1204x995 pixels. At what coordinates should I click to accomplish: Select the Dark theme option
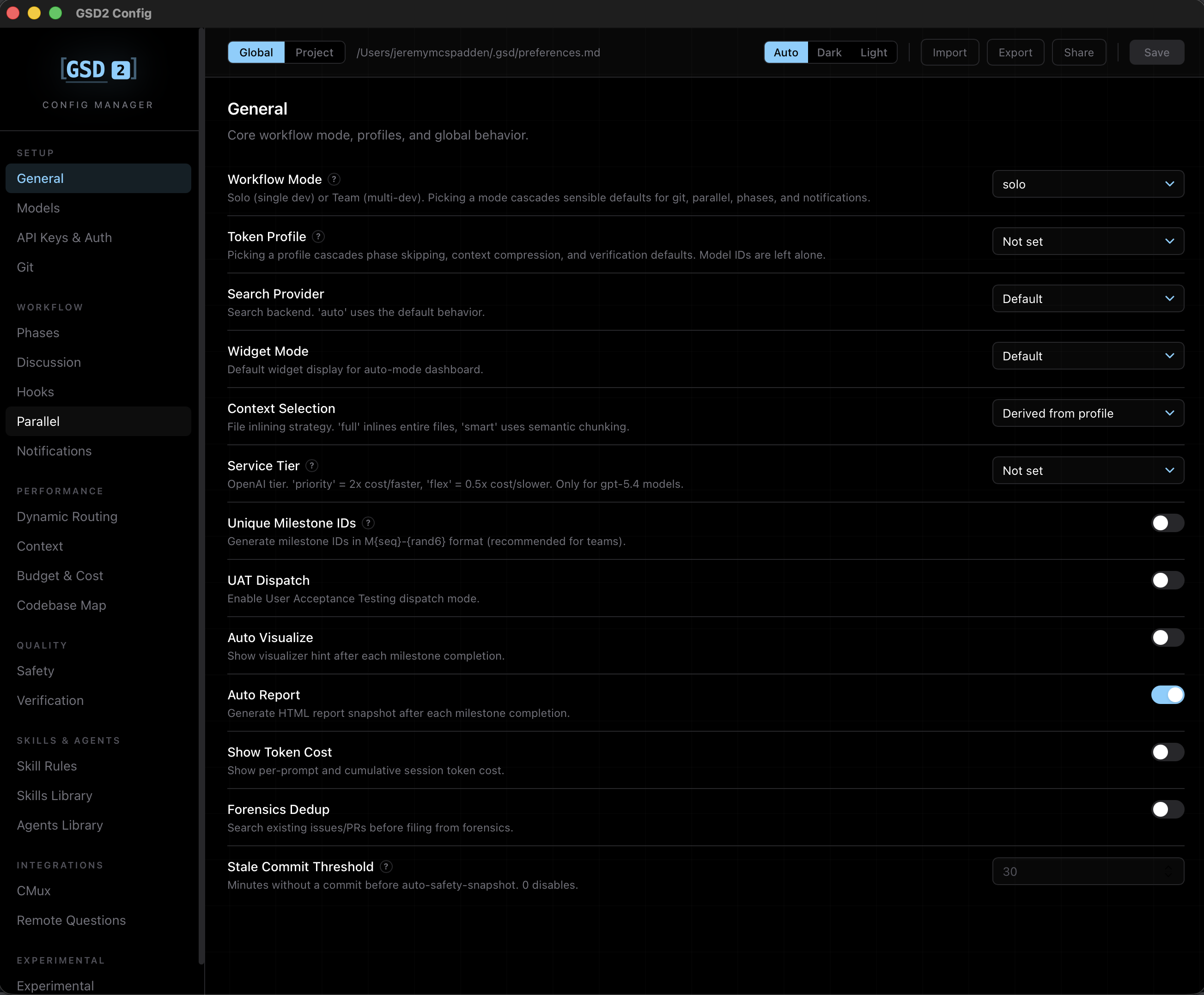830,52
